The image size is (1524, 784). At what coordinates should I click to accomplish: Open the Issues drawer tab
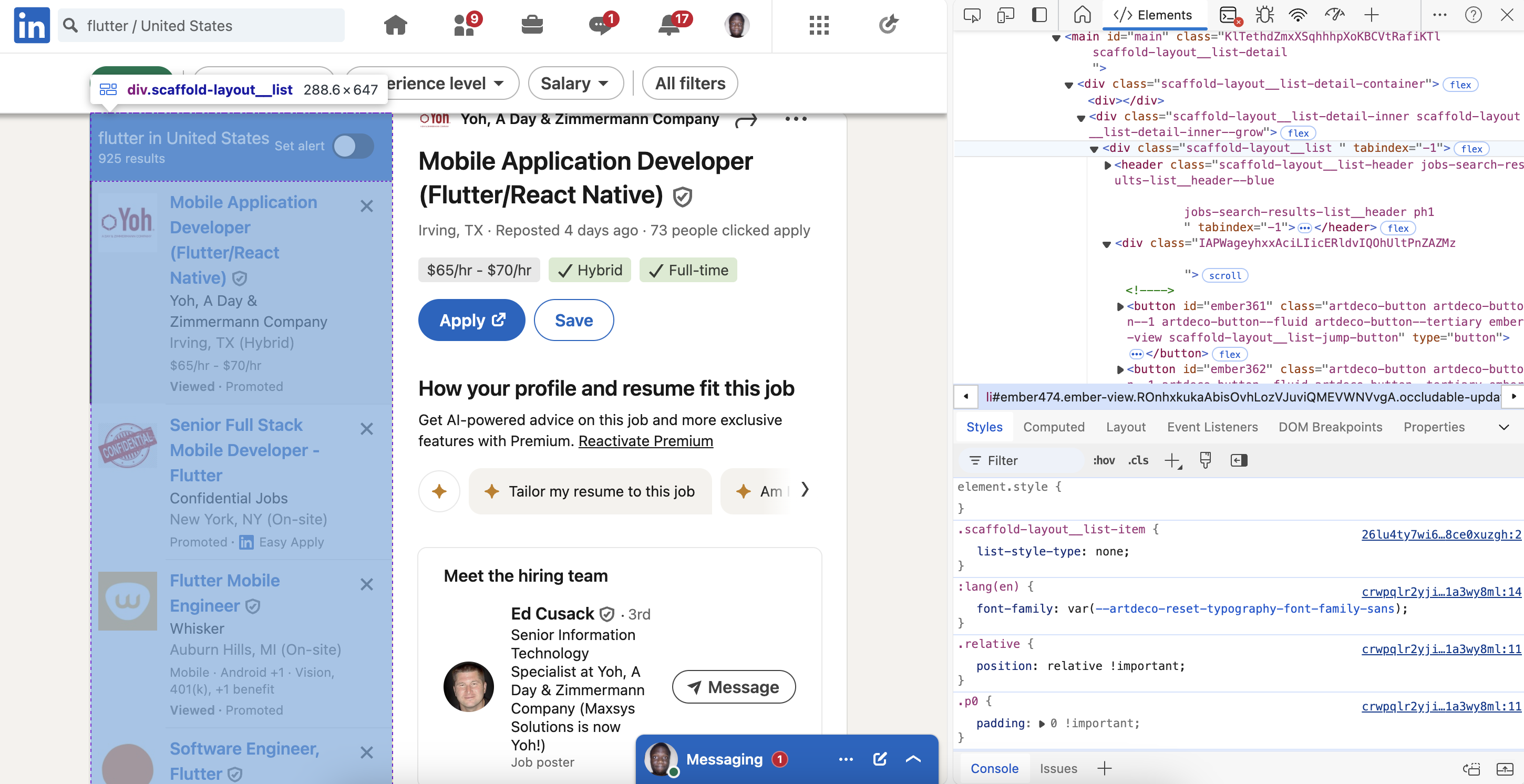pos(1058,768)
